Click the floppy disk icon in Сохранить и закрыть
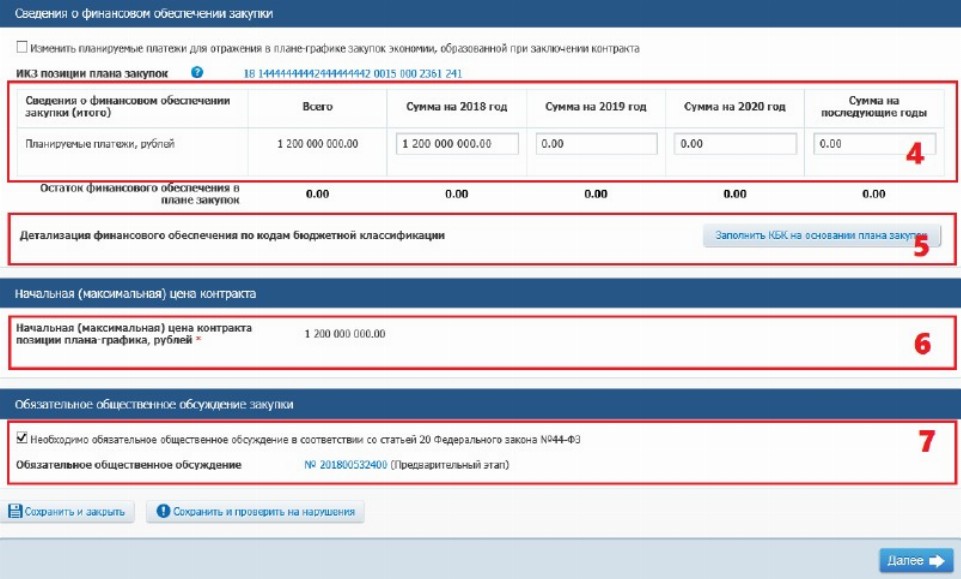Image resolution: width=961 pixels, height=579 pixels. tap(15, 512)
